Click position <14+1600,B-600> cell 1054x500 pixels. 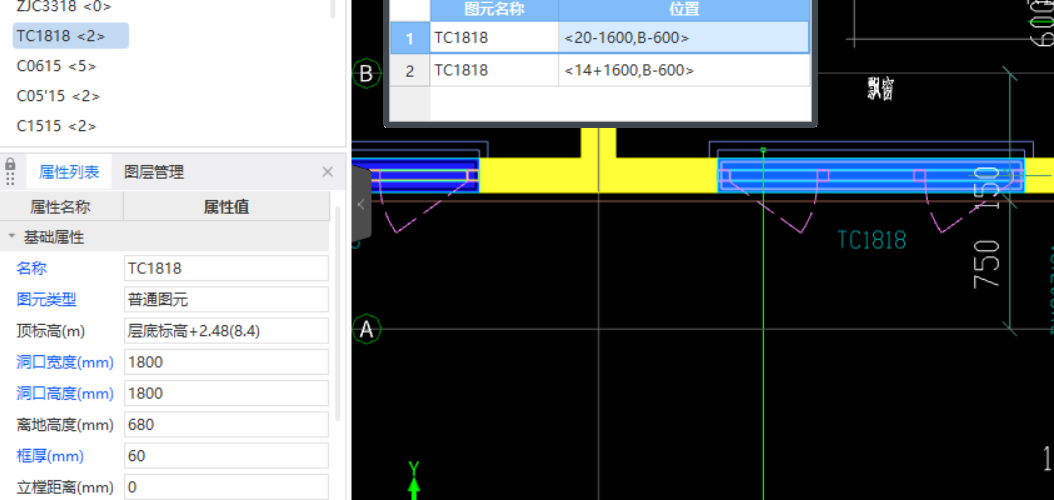click(x=684, y=70)
